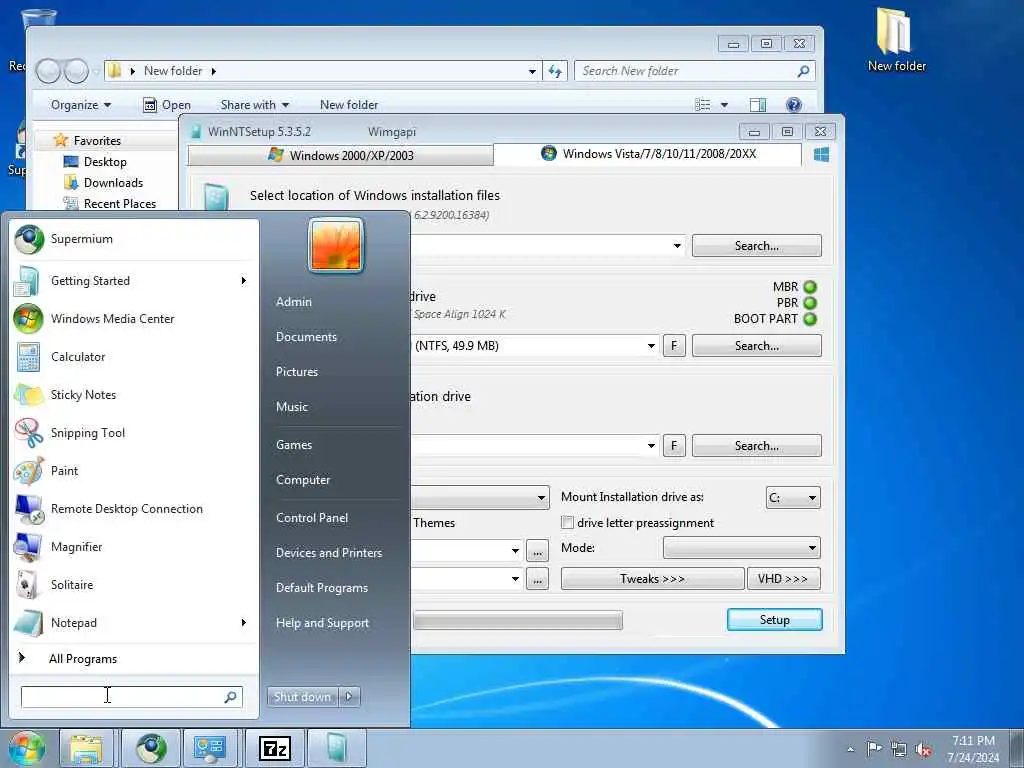Open Shut down options arrow

point(349,697)
